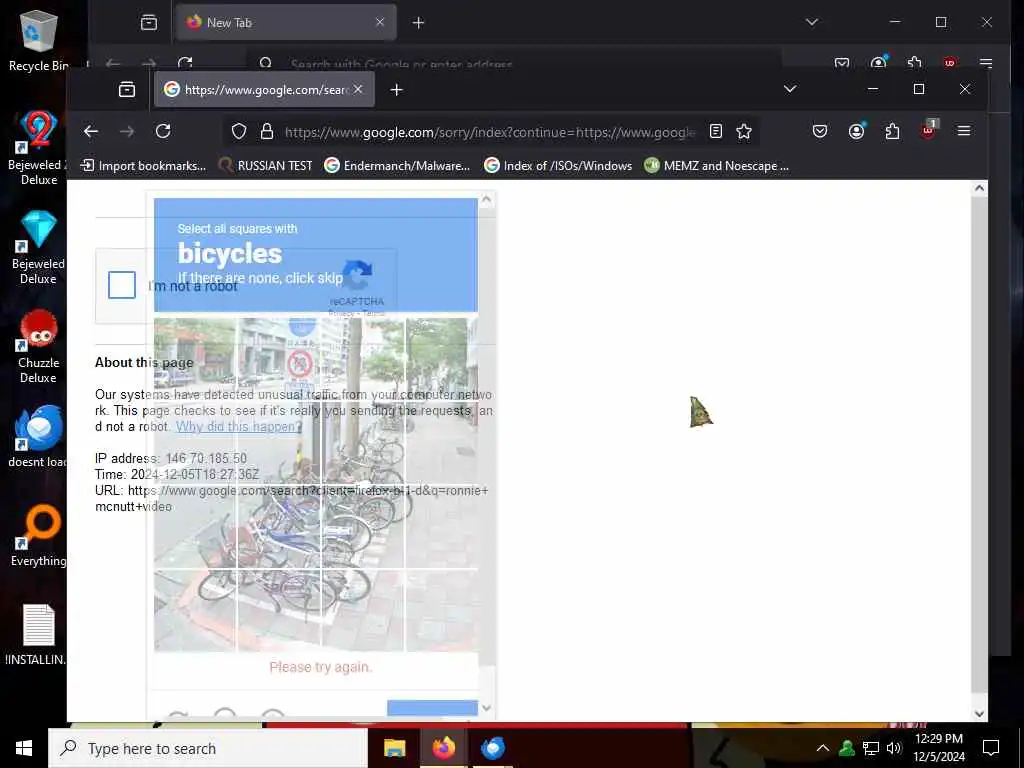
Task: Open the hamburger application menu in front window
Action: 964,131
